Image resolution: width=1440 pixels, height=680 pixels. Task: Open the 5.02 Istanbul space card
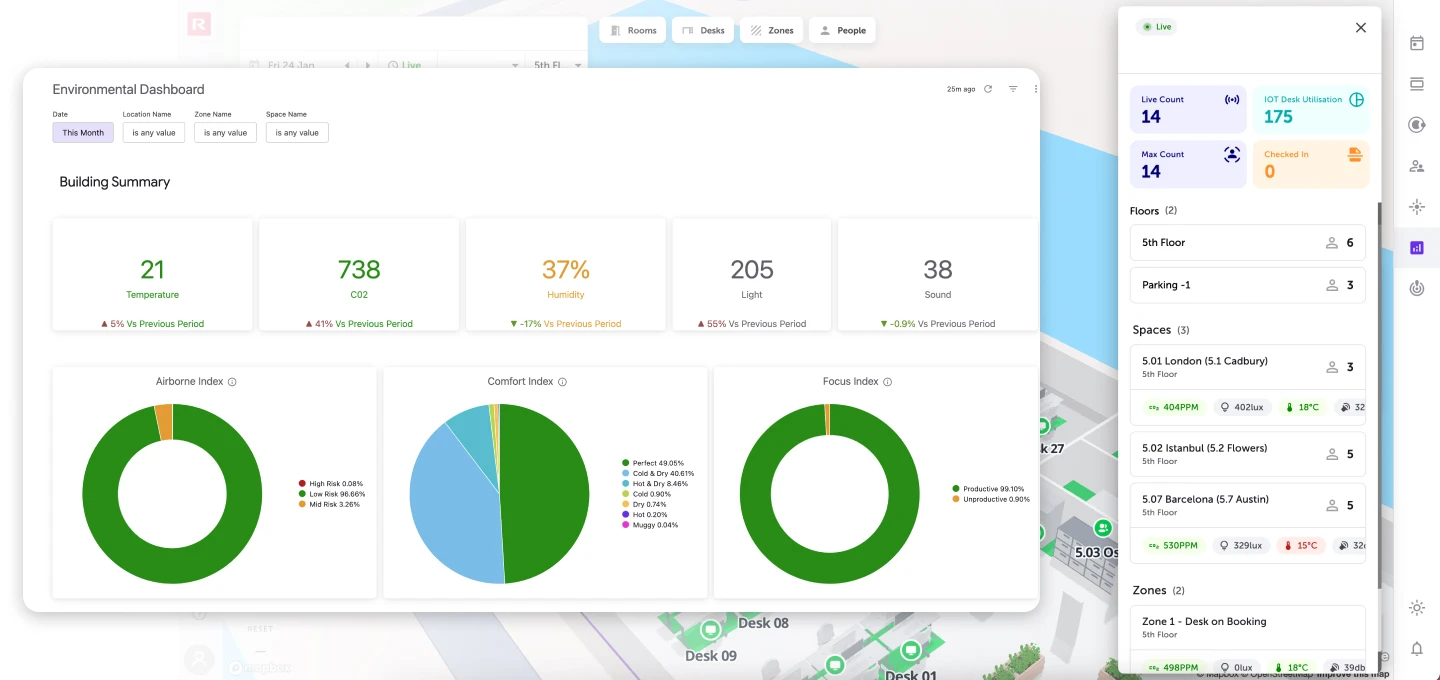pos(1247,454)
